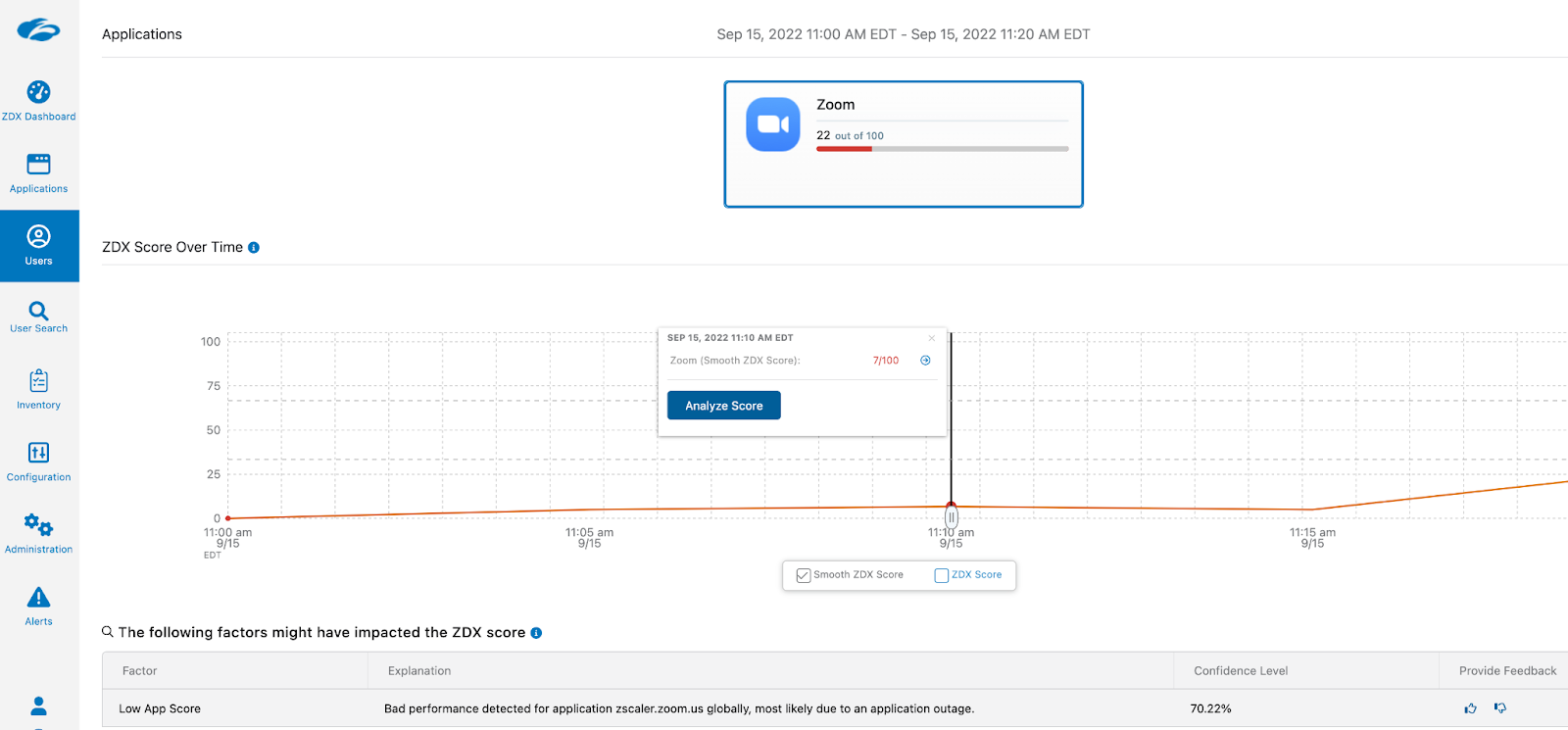Click the red data point at 11:00 am
This screenshot has width=1568, height=730.
point(228,518)
